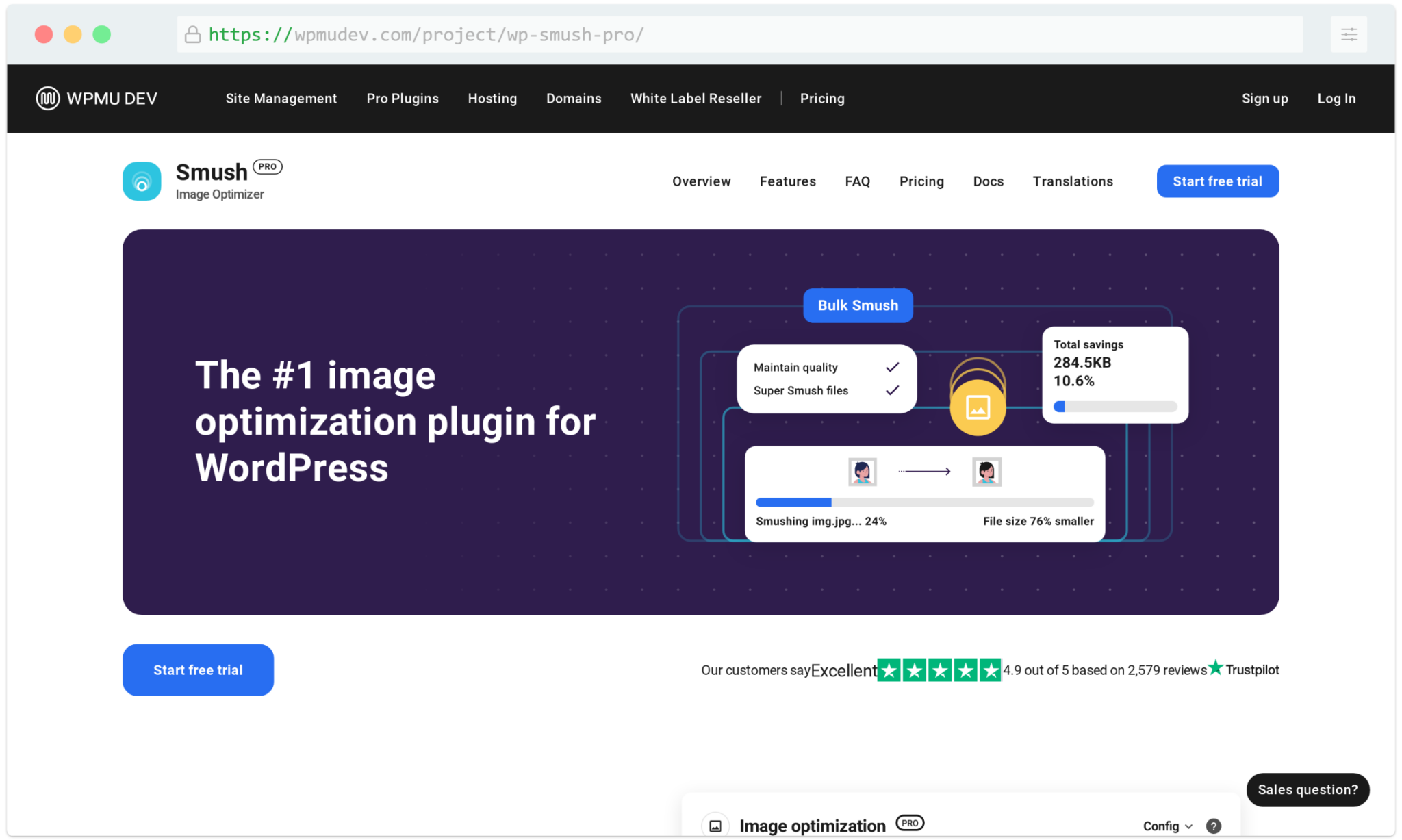Click the PRO badge beside Image optimization
Viewport: 1402px width, 840px height.
910,823
